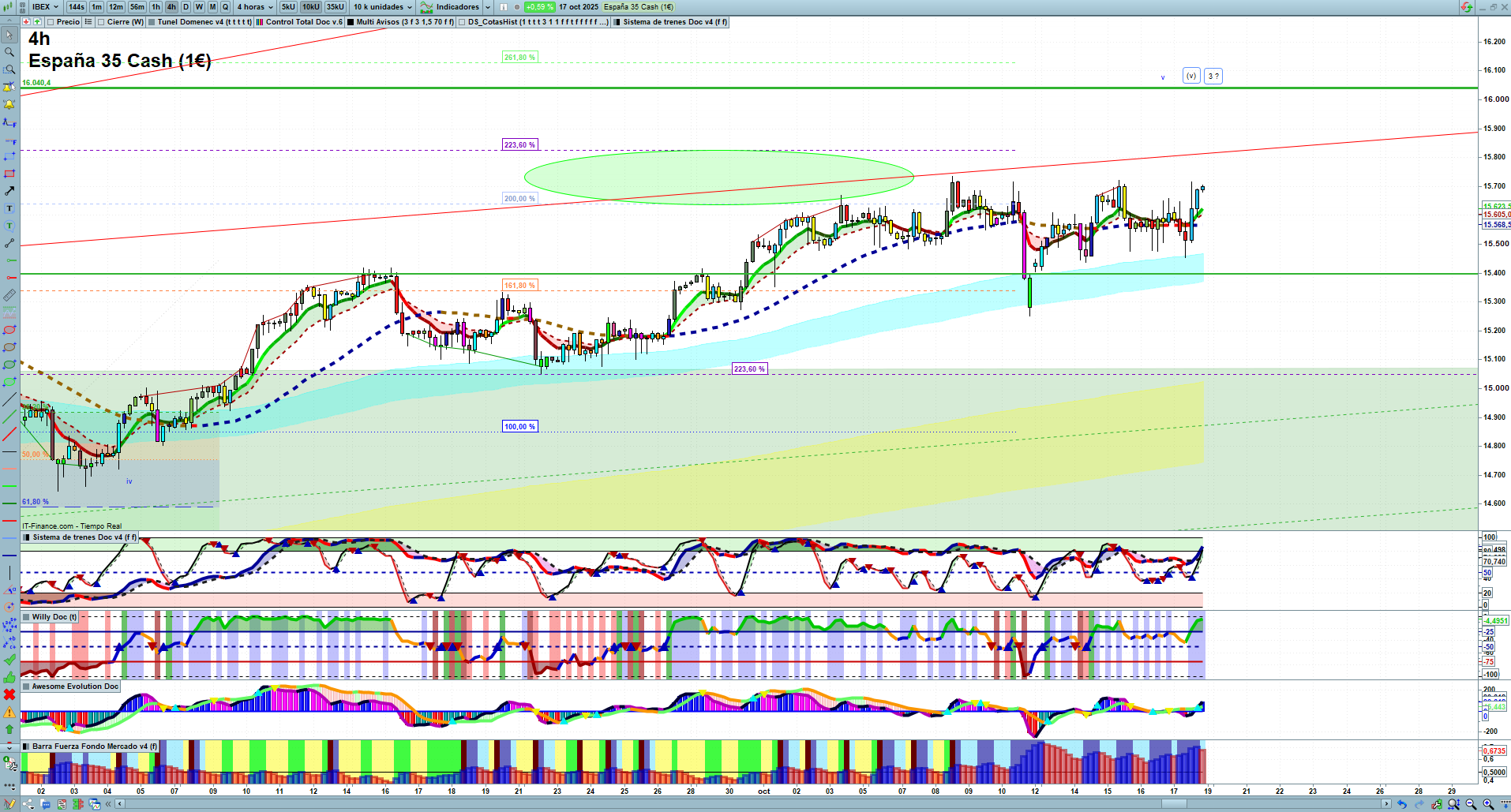The height and width of the screenshot is (812, 1511).
Task: Expand the Indicadores dropdown arrow
Action: pyautogui.click(x=488, y=7)
